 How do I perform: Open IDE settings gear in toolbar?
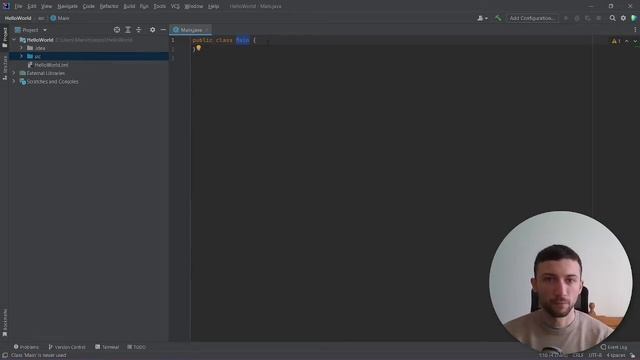tap(623, 18)
